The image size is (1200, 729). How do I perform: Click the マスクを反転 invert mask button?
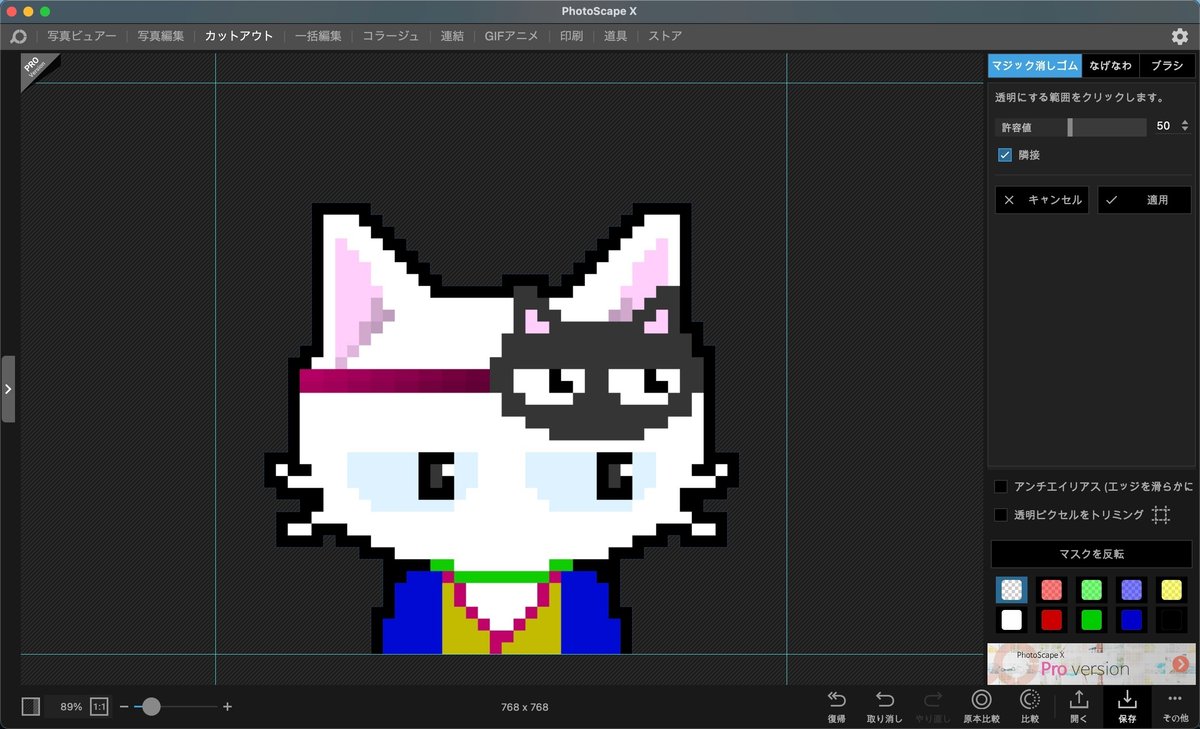point(1091,554)
